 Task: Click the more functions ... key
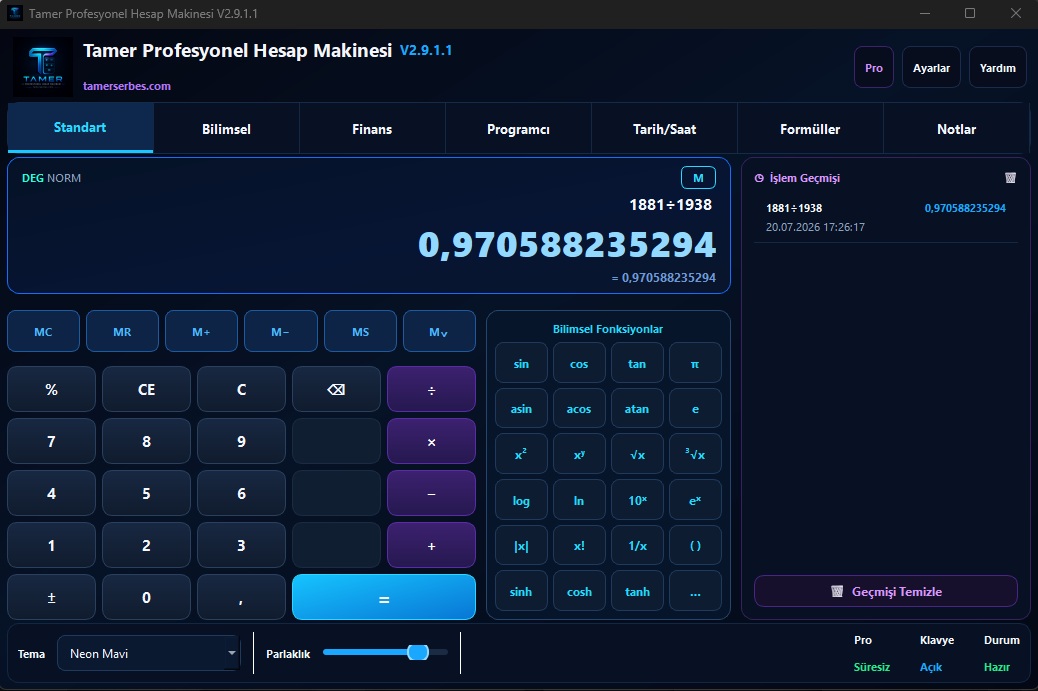695,591
